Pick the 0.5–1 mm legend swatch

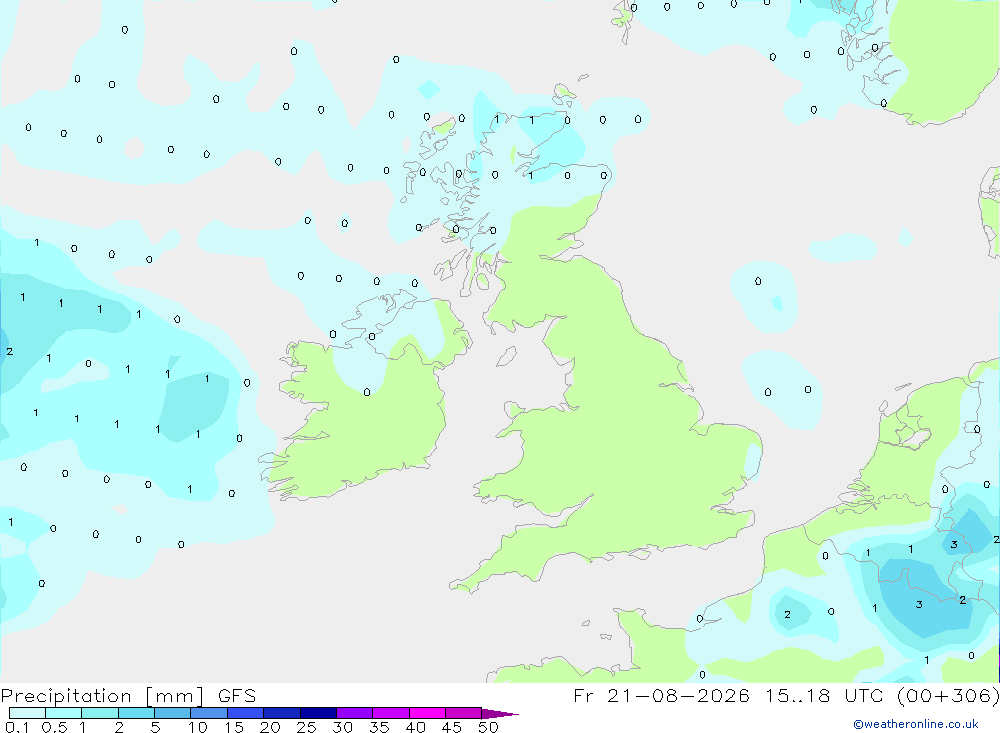point(64,713)
